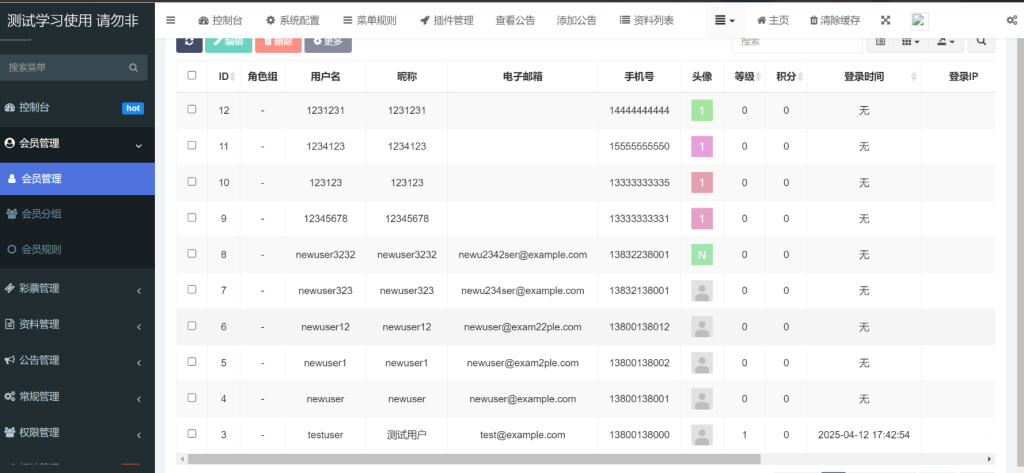Click the phone number 14444444444
Image resolution: width=1024 pixels, height=473 pixels.
click(639, 110)
